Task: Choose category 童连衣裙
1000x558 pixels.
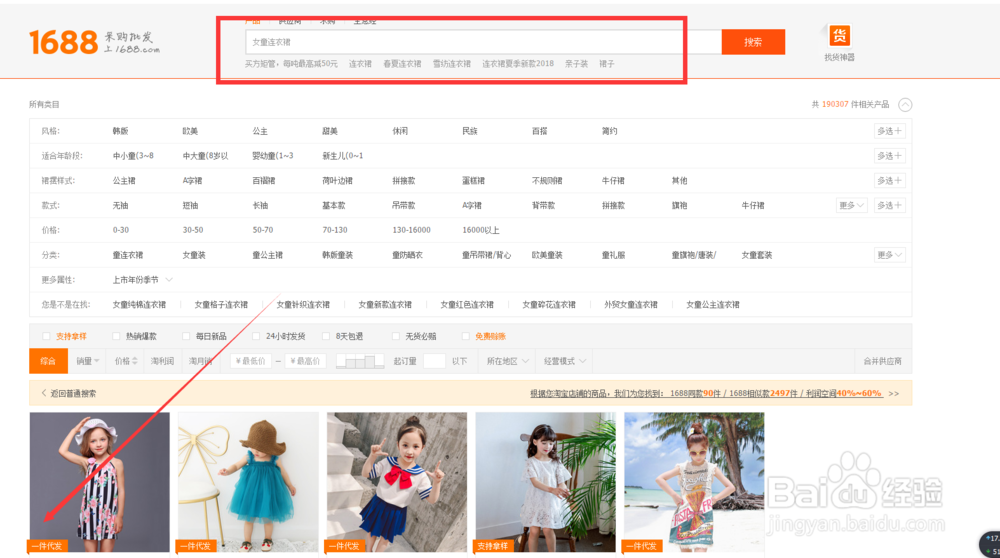Action: 128,255
